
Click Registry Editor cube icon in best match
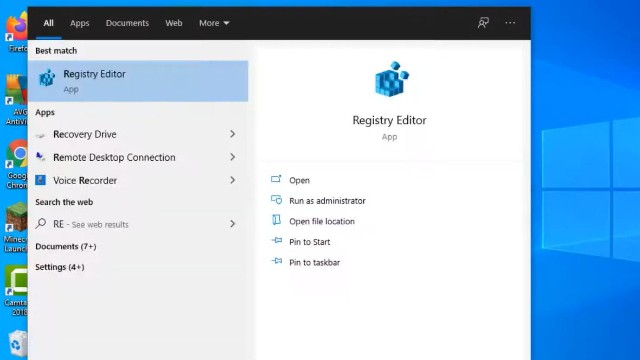47,78
